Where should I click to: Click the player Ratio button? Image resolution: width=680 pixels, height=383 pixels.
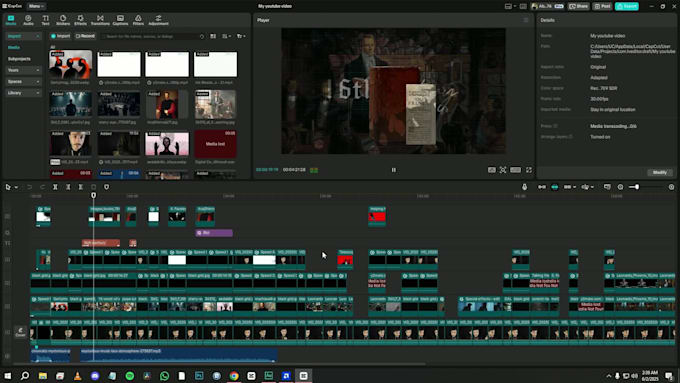point(516,170)
